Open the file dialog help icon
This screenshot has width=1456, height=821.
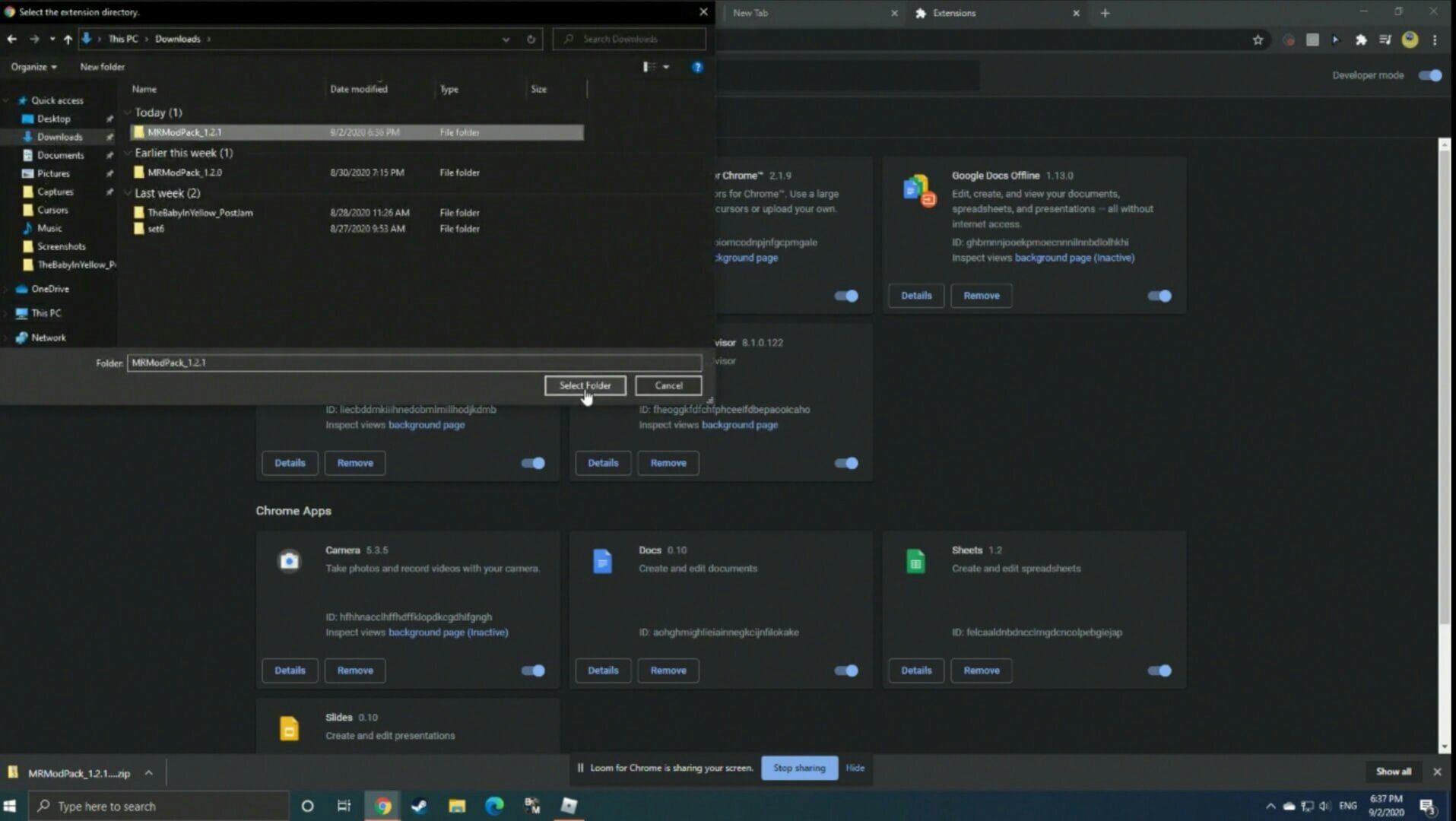click(x=697, y=67)
